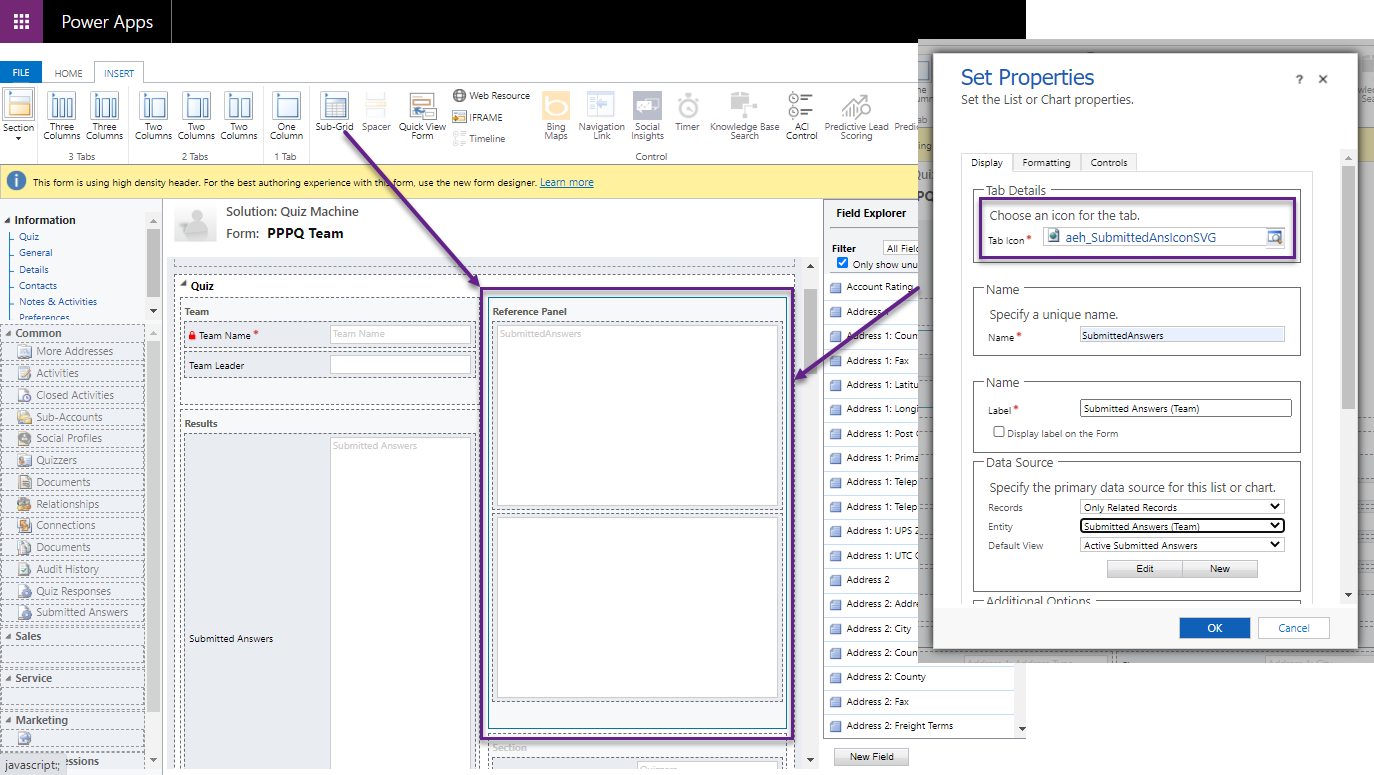Open the Entity dropdown in Data Source
The height and width of the screenshot is (775, 1374).
[x=1181, y=525]
